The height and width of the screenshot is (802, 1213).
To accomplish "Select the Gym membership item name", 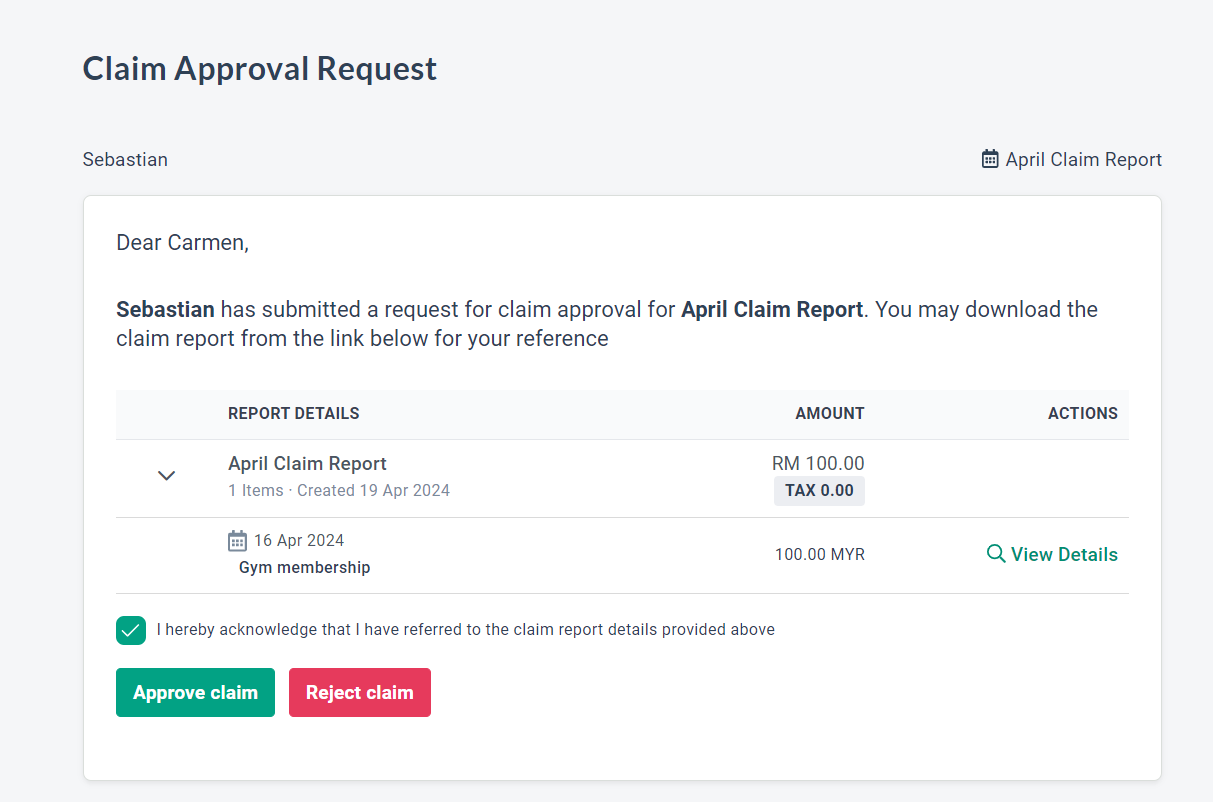I will pos(304,568).
